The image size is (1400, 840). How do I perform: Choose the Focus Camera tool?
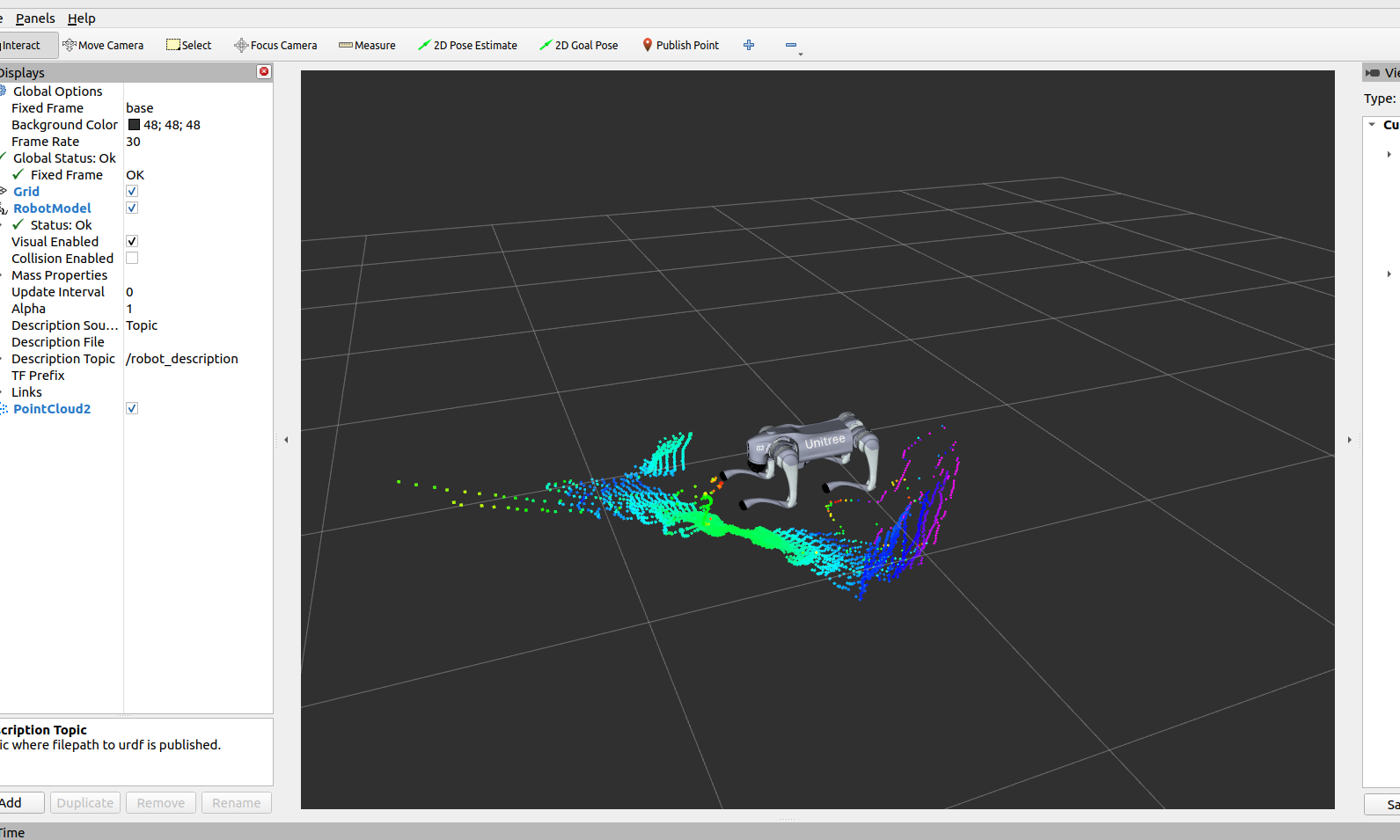(275, 45)
